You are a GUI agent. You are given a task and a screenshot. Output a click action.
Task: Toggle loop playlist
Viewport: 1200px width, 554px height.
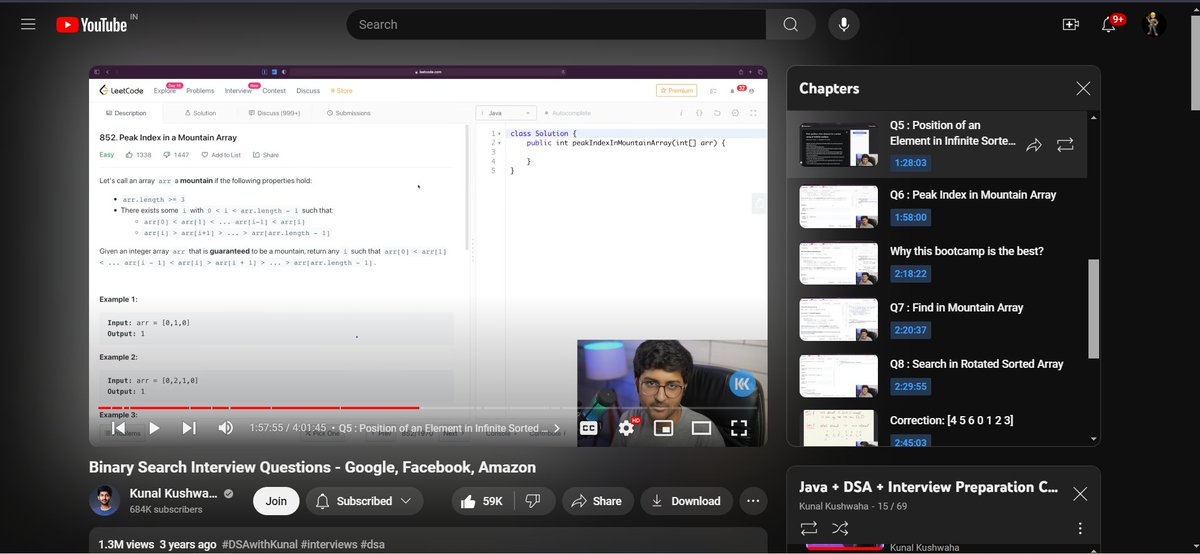[808, 527]
